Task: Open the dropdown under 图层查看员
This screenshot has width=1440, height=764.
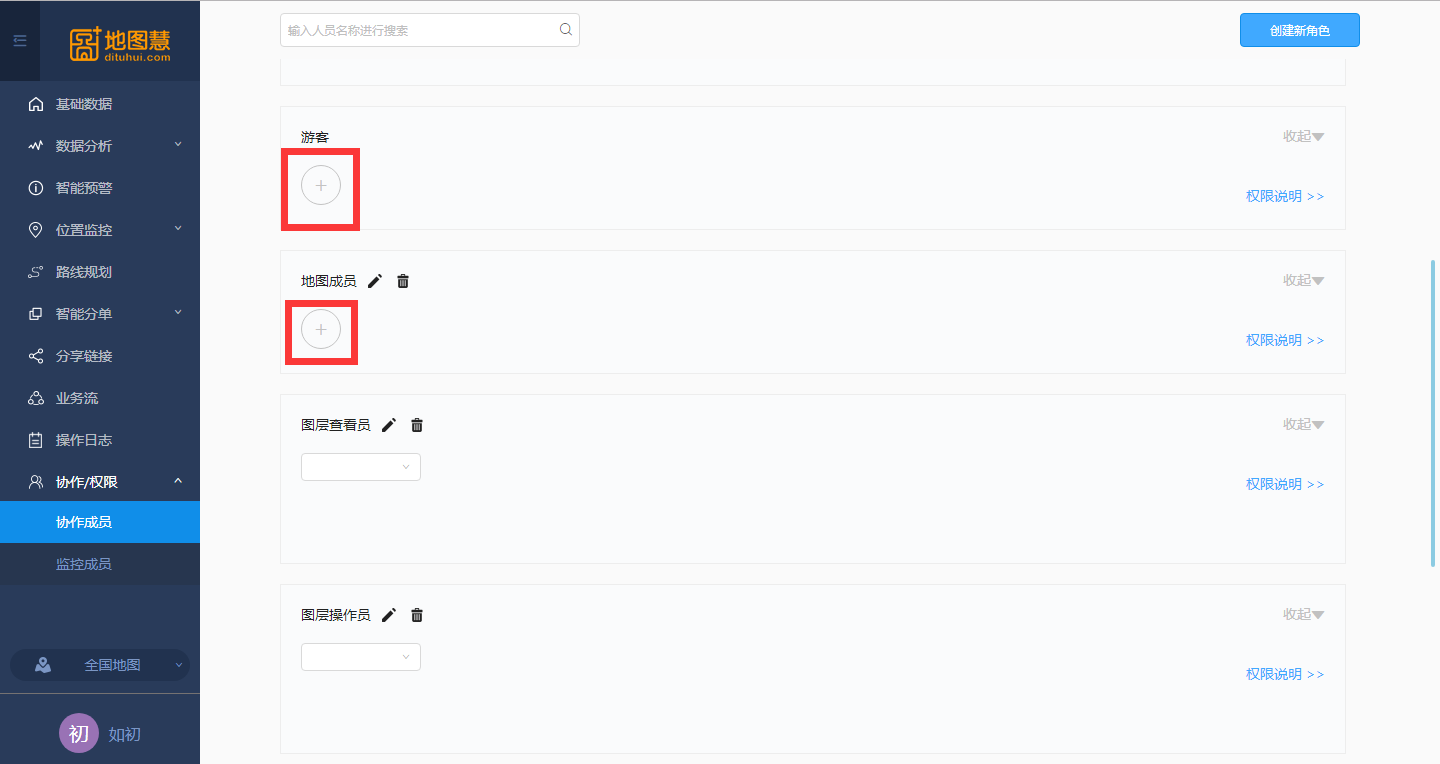Action: [x=361, y=467]
